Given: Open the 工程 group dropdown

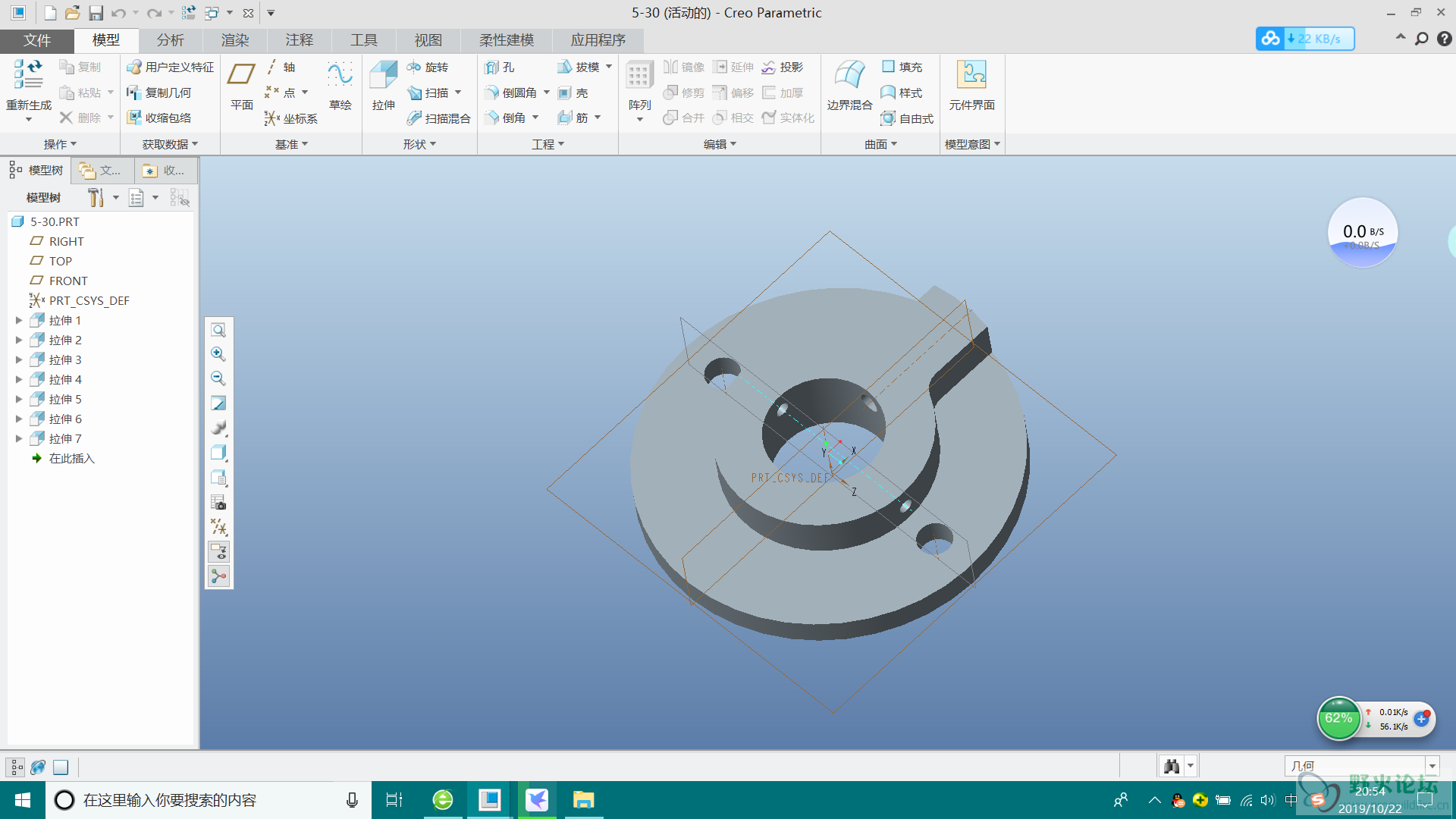Looking at the screenshot, I should pos(548,144).
